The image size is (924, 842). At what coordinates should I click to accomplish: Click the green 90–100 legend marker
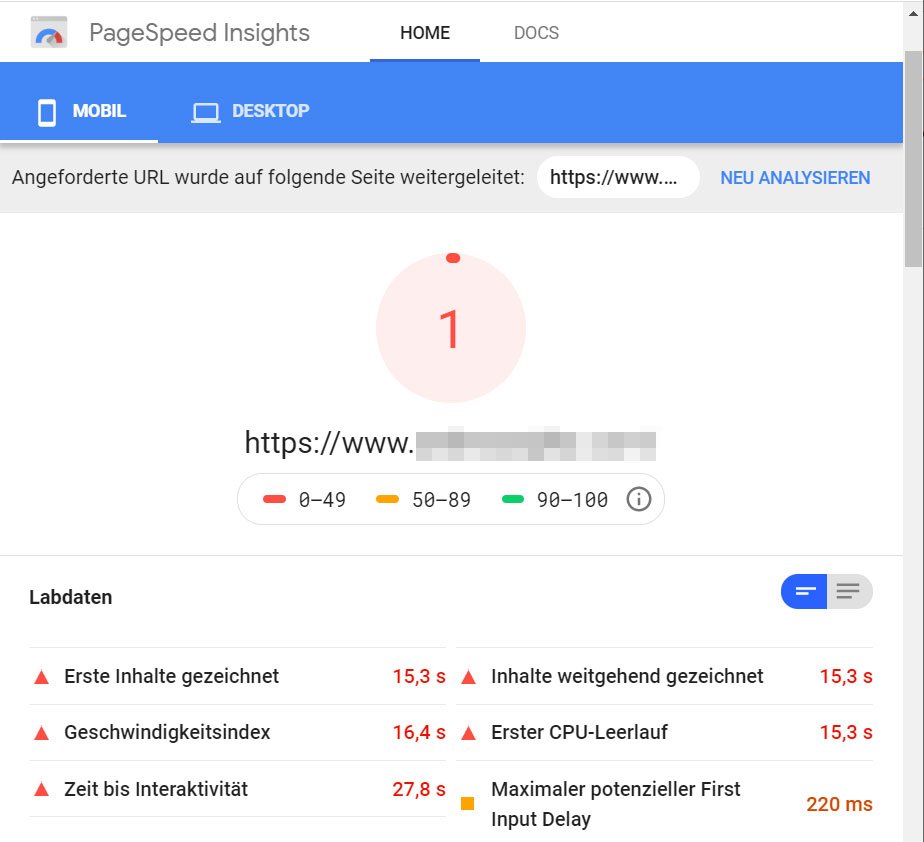513,499
